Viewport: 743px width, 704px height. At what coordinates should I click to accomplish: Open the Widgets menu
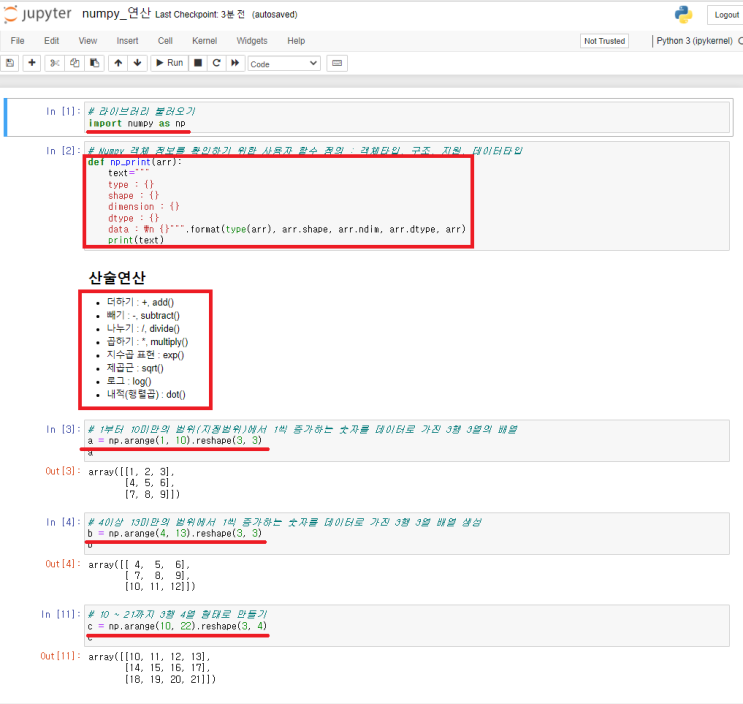(252, 41)
